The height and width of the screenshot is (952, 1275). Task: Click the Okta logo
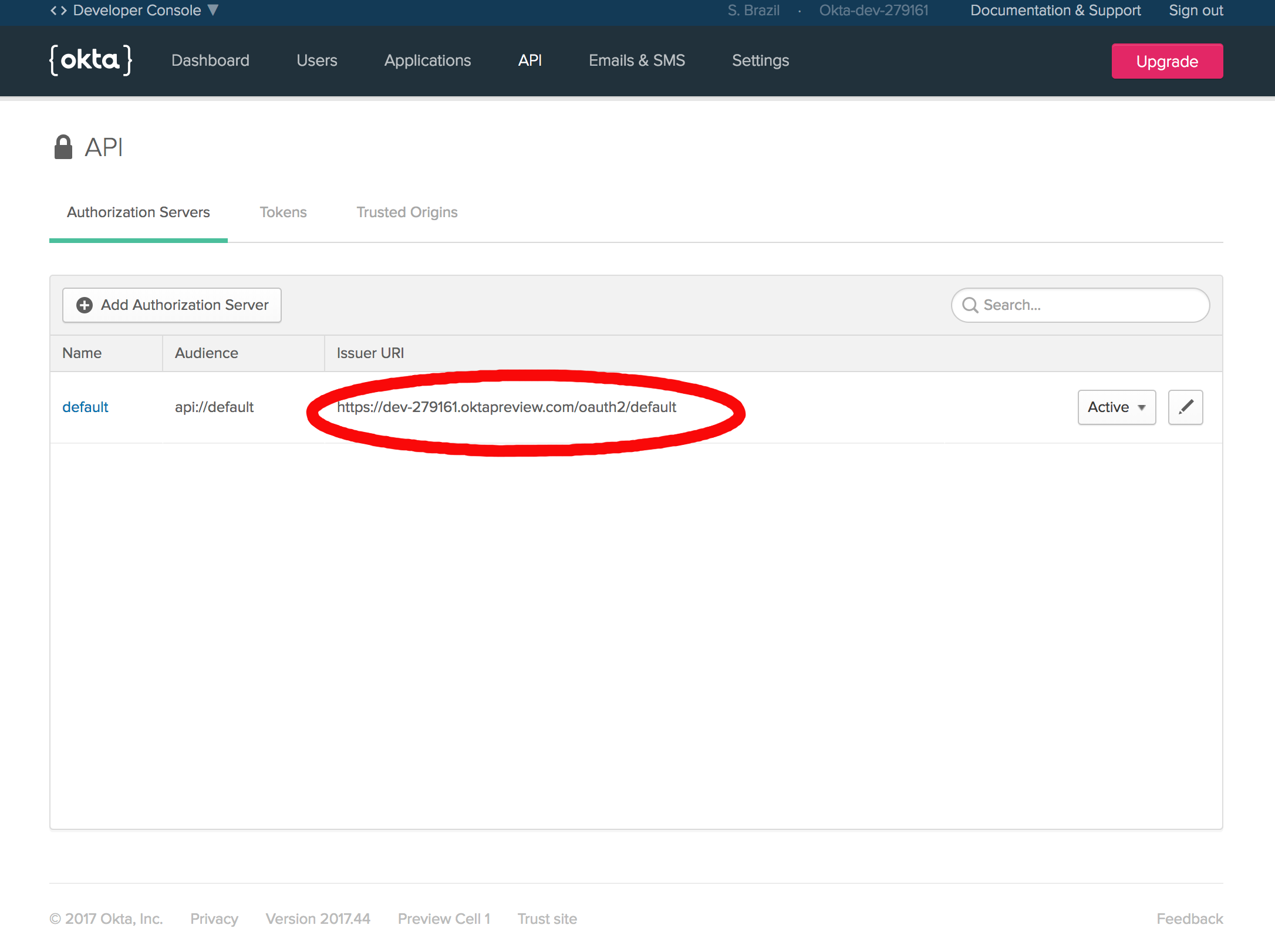(91, 60)
